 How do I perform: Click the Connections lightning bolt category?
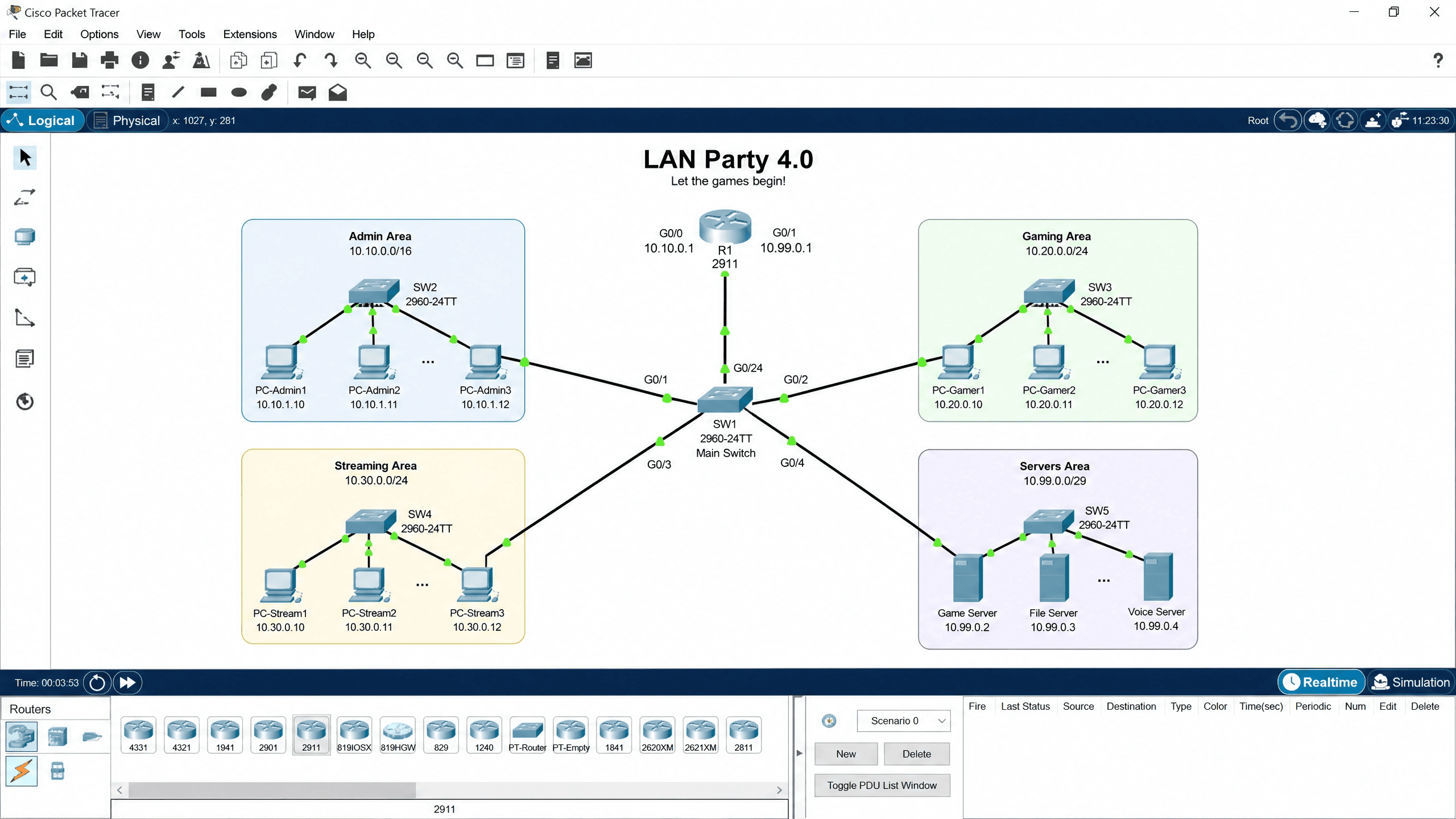tap(22, 771)
